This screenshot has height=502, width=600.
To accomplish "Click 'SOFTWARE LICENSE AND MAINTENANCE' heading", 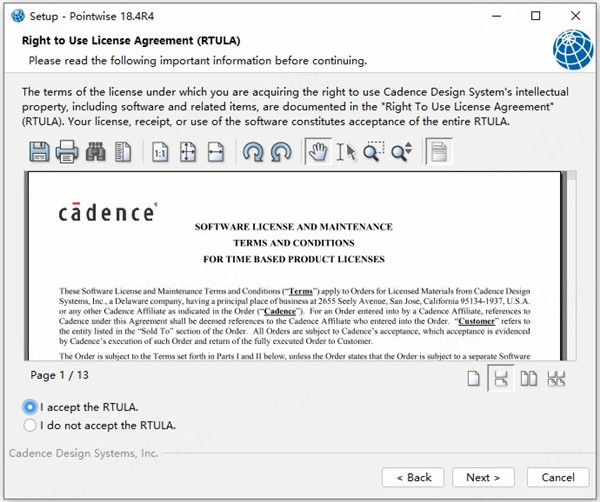I will pyautogui.click(x=293, y=227).
